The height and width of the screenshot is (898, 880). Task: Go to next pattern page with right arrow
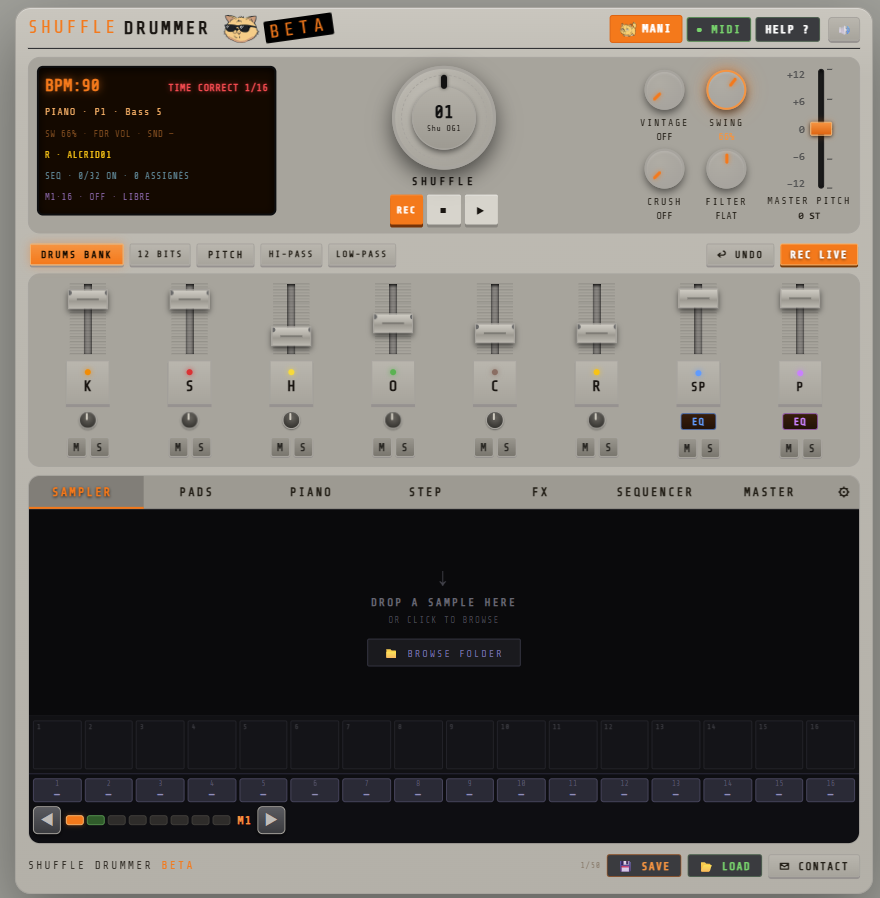point(271,820)
